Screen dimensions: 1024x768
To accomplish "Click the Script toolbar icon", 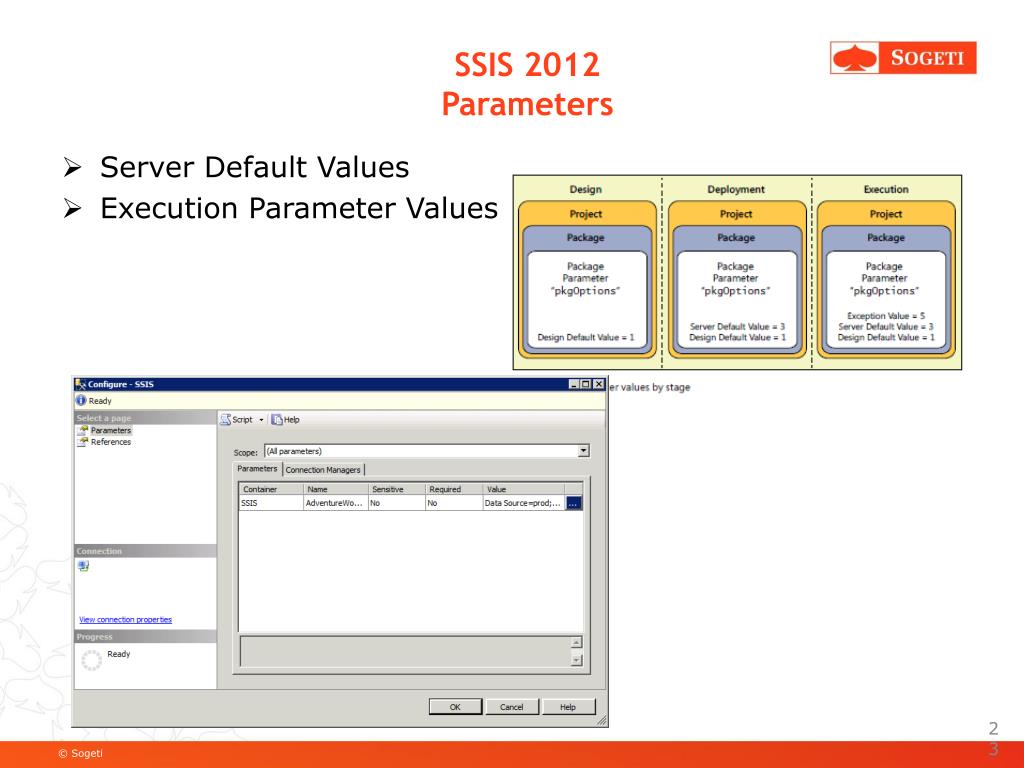I will pyautogui.click(x=225, y=419).
